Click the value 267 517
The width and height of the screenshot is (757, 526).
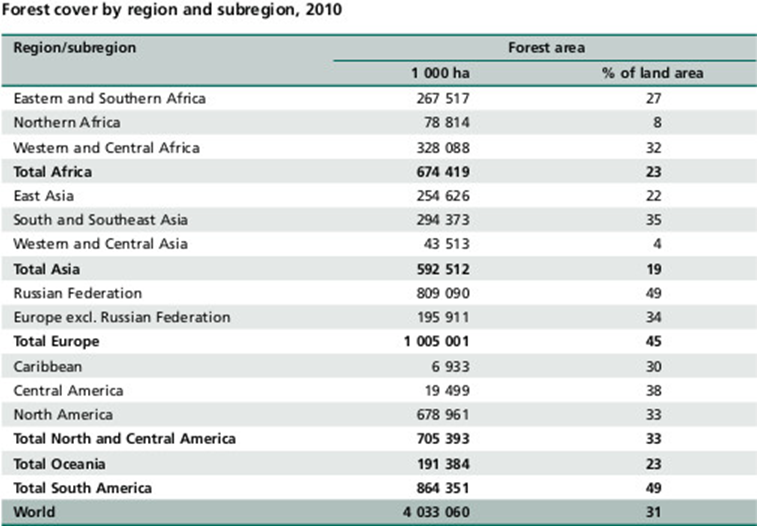click(443, 98)
